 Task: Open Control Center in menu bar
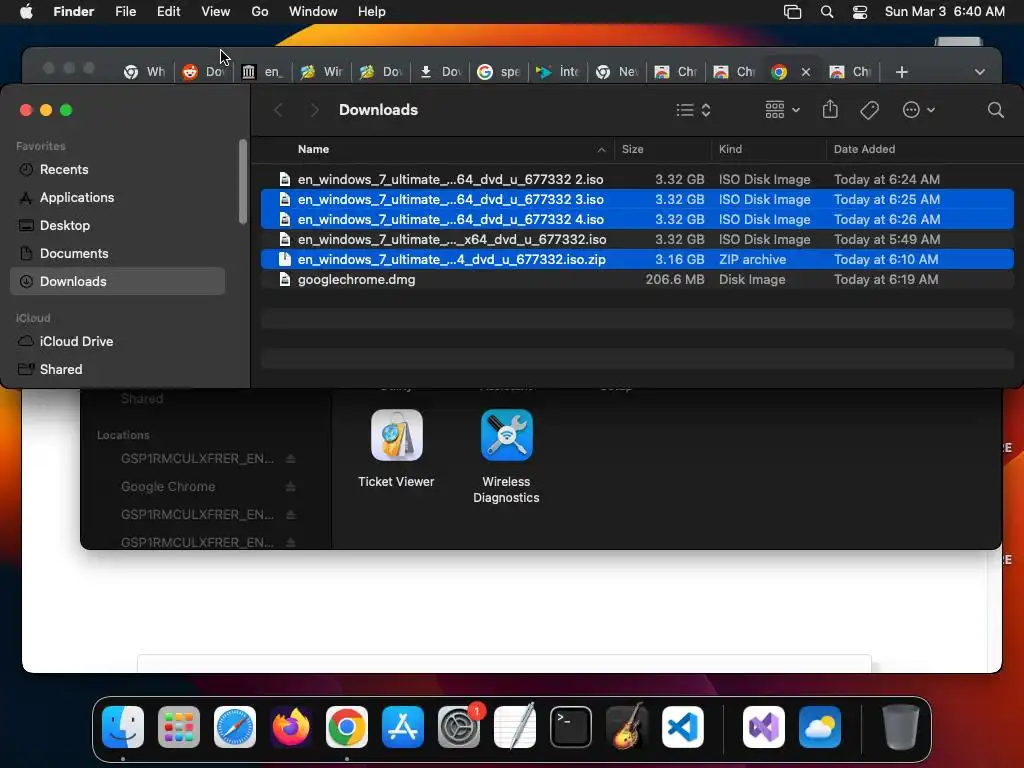860,12
